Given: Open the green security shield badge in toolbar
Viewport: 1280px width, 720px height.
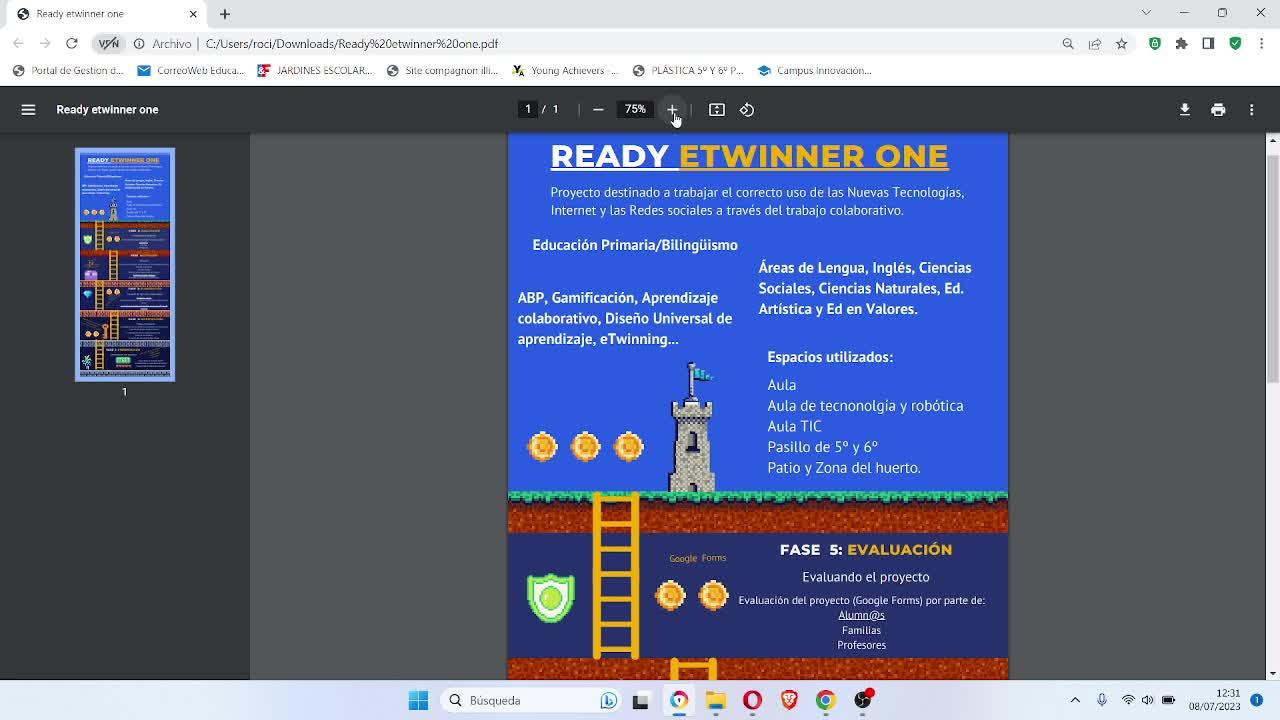Looking at the screenshot, I should 1235,44.
